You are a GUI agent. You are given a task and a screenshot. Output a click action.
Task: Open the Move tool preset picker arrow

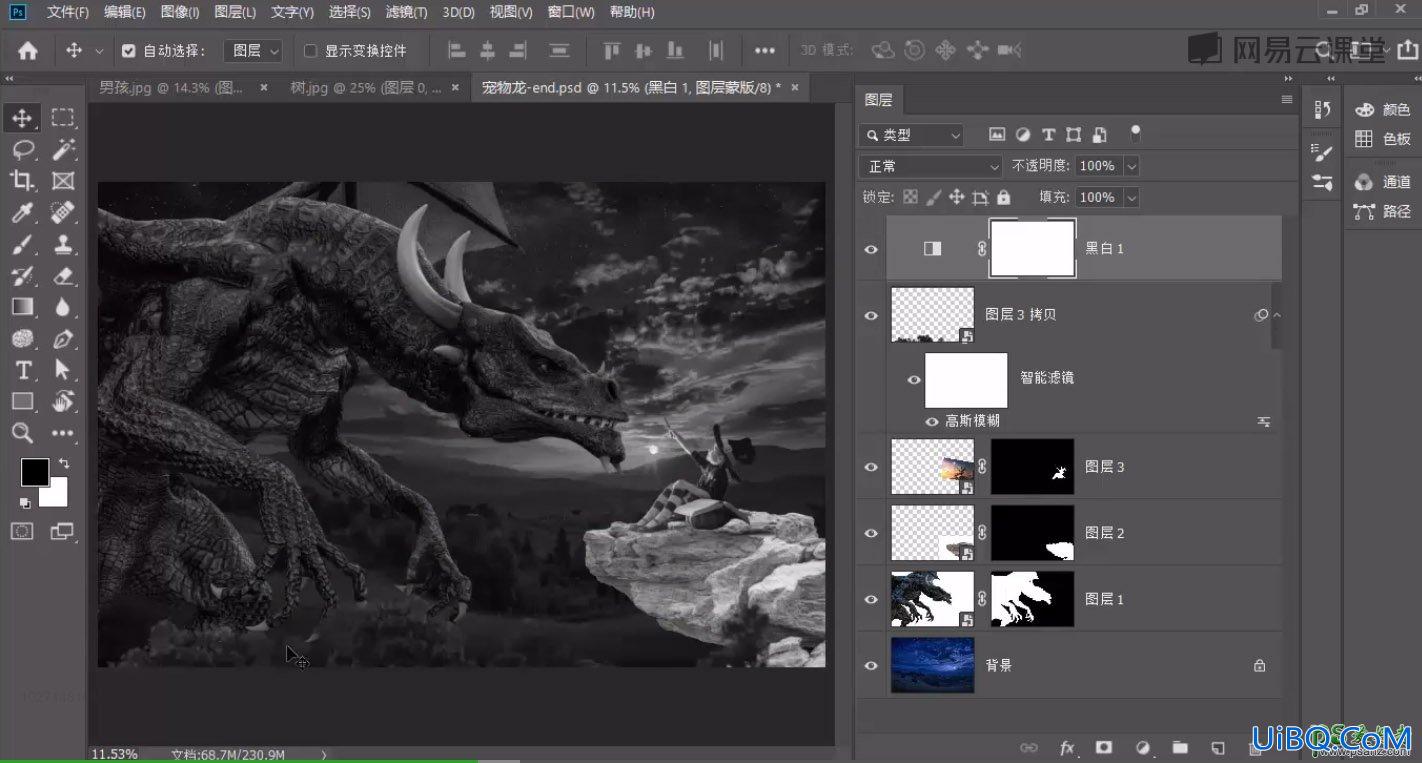pos(99,51)
